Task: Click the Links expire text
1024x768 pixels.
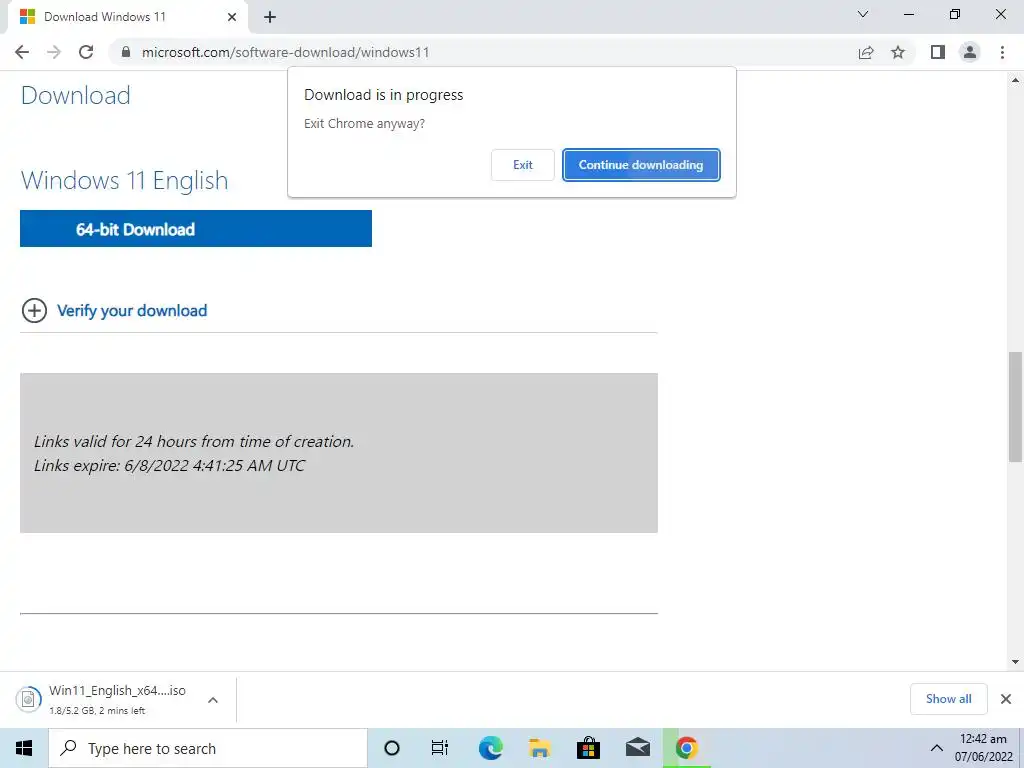Action: pyautogui.click(x=170, y=466)
